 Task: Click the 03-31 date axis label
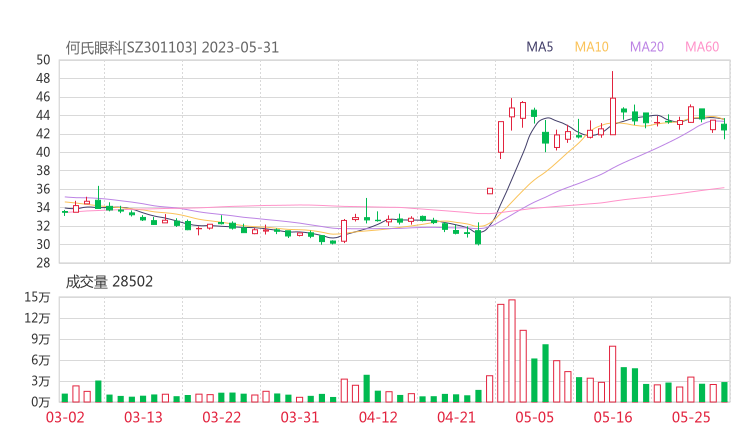click(x=300, y=417)
